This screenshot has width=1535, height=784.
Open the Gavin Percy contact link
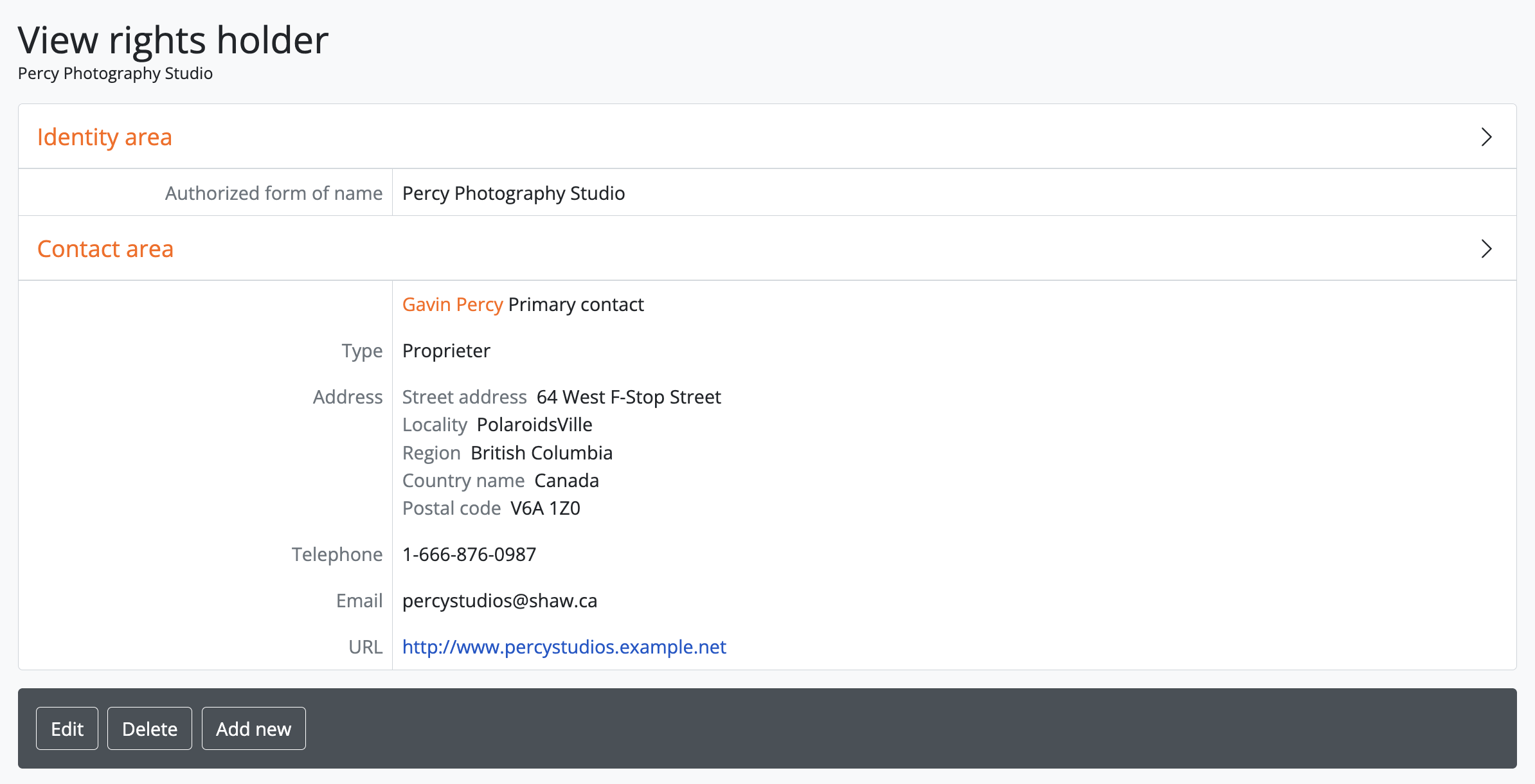453,305
